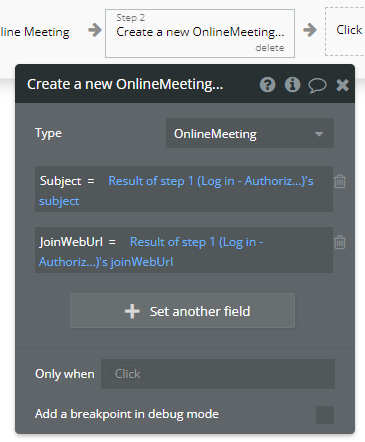This screenshot has height=442, width=365.
Task: Click the info icon in panel header
Action: (292, 85)
